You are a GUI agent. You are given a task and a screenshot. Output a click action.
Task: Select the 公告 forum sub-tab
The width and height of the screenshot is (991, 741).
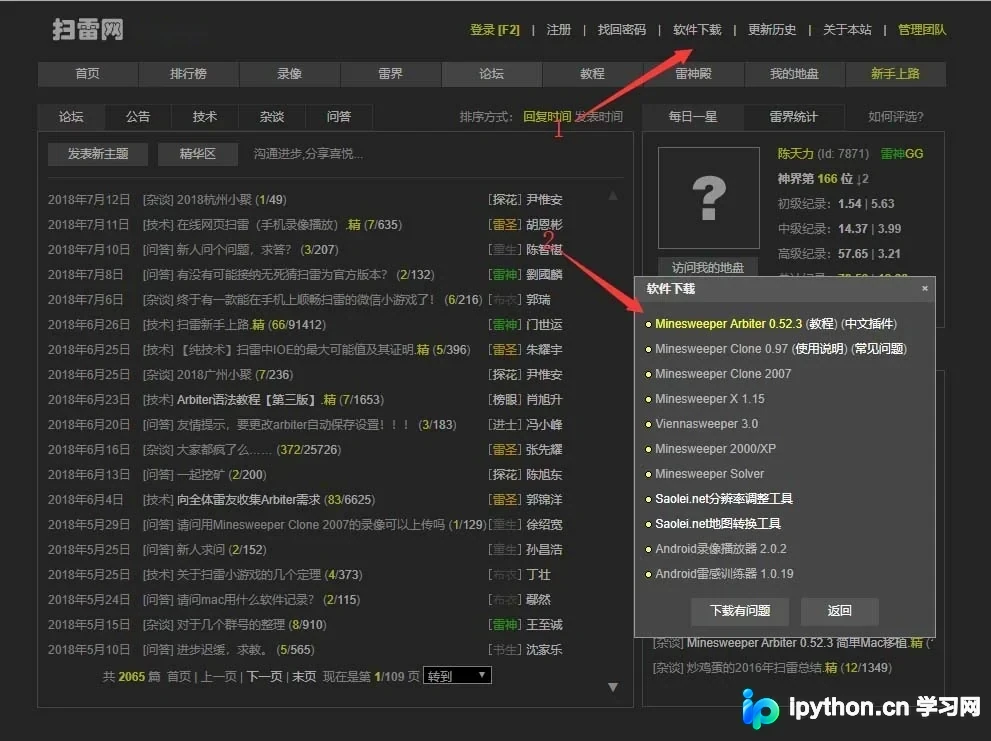[x=138, y=117]
